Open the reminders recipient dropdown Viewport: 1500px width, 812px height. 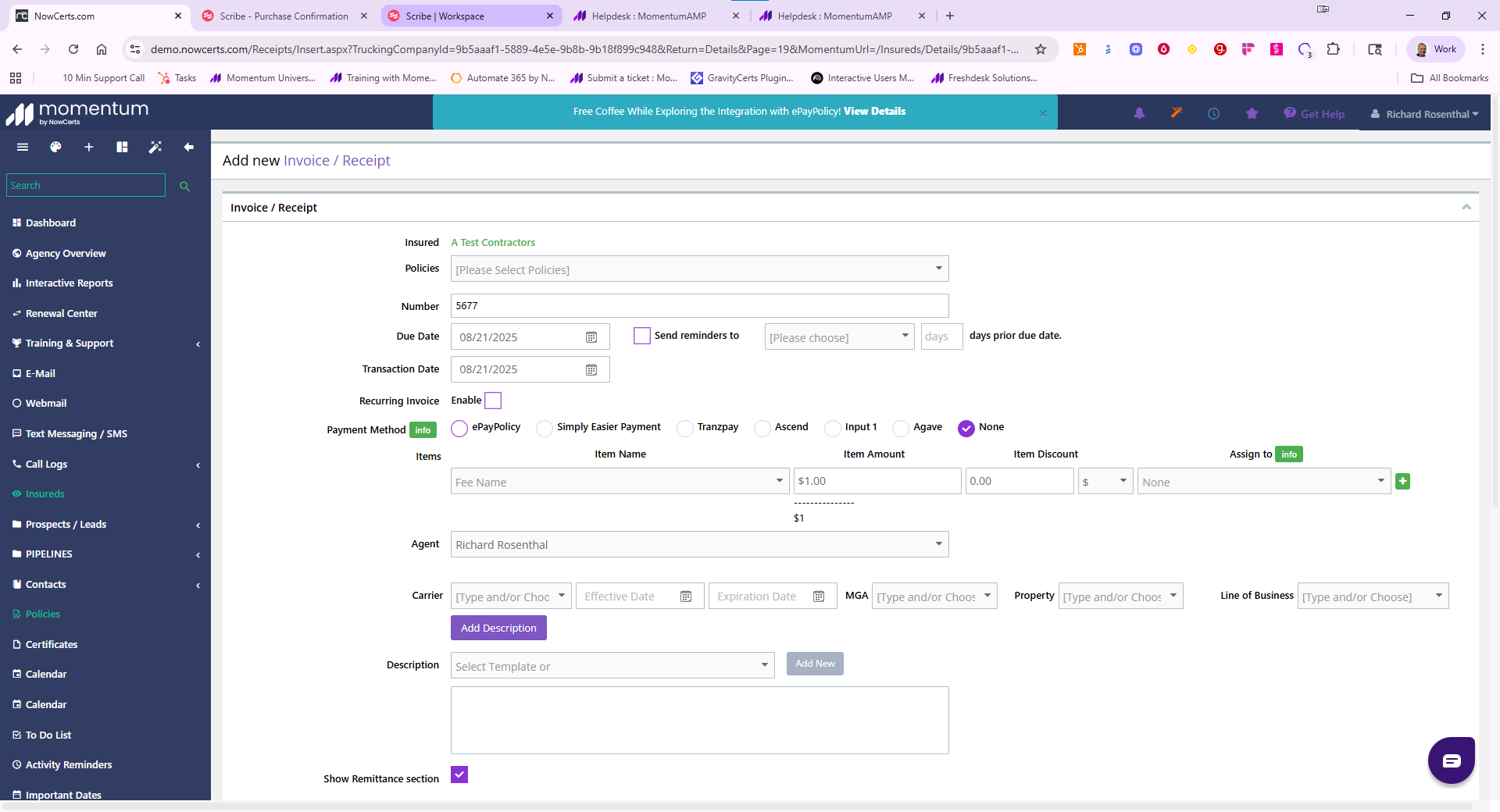(839, 337)
